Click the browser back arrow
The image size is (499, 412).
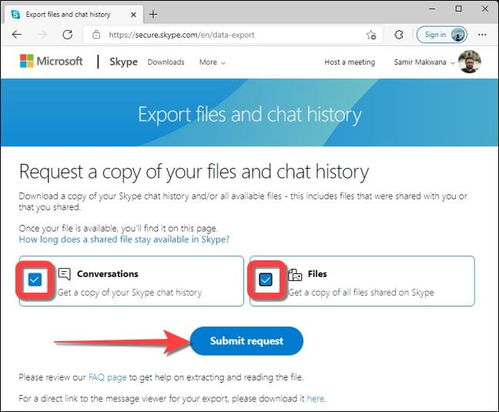click(x=17, y=35)
